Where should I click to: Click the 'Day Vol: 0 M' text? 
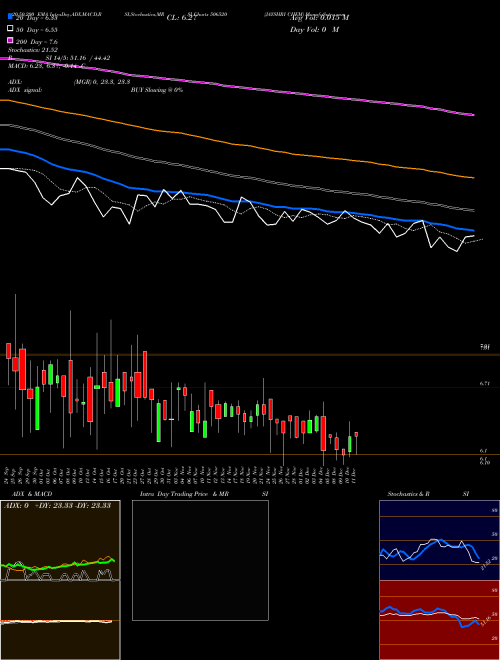coord(314,29)
